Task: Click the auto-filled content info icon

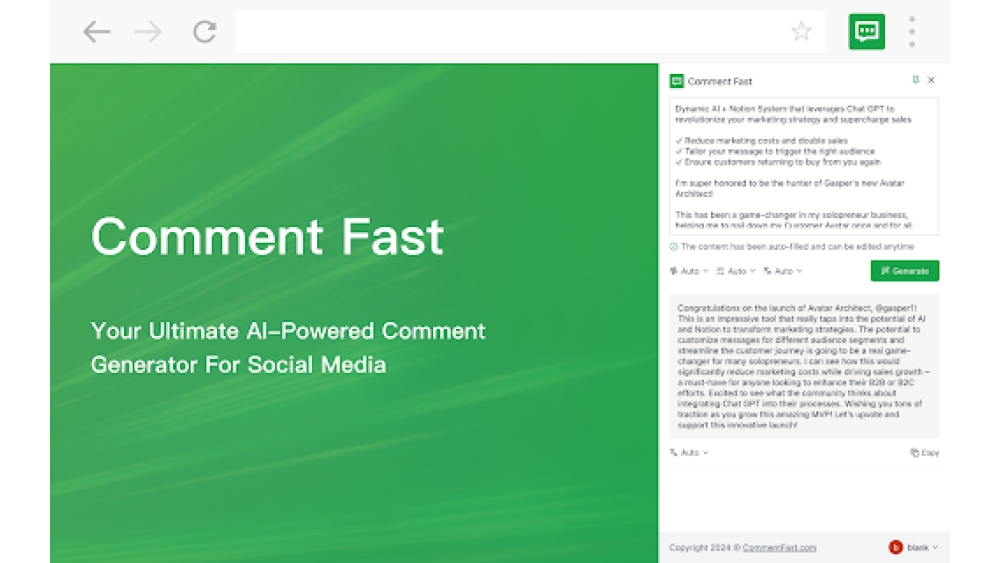Action: 673,247
